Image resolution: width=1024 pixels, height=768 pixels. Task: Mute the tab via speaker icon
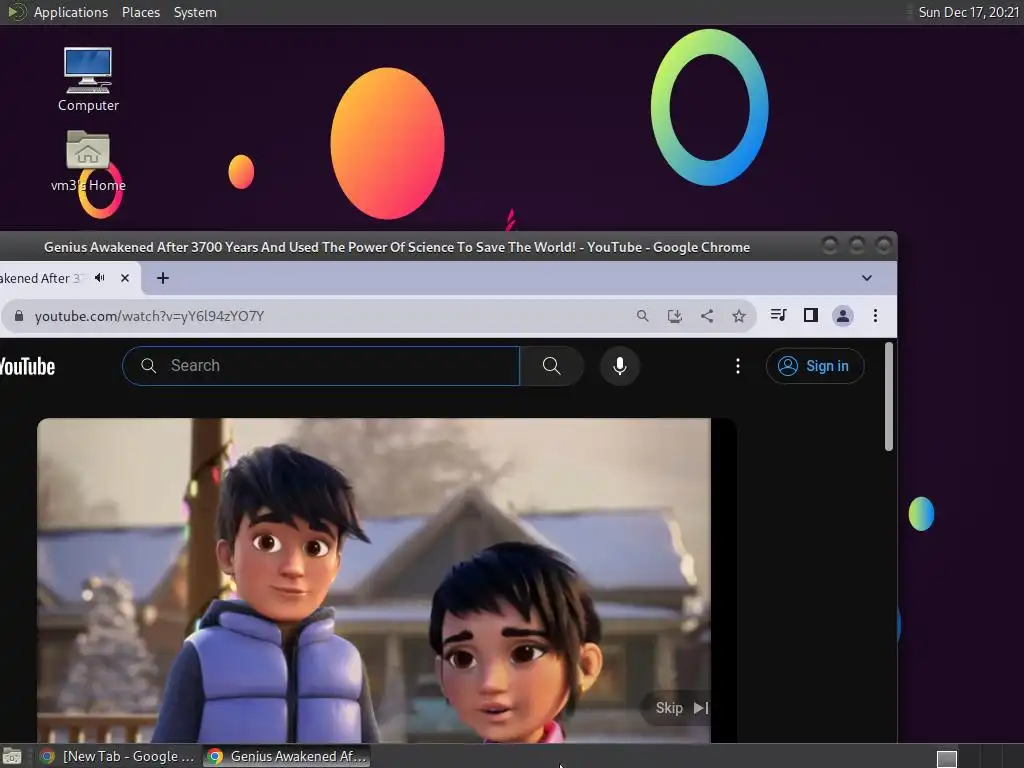[x=100, y=278]
